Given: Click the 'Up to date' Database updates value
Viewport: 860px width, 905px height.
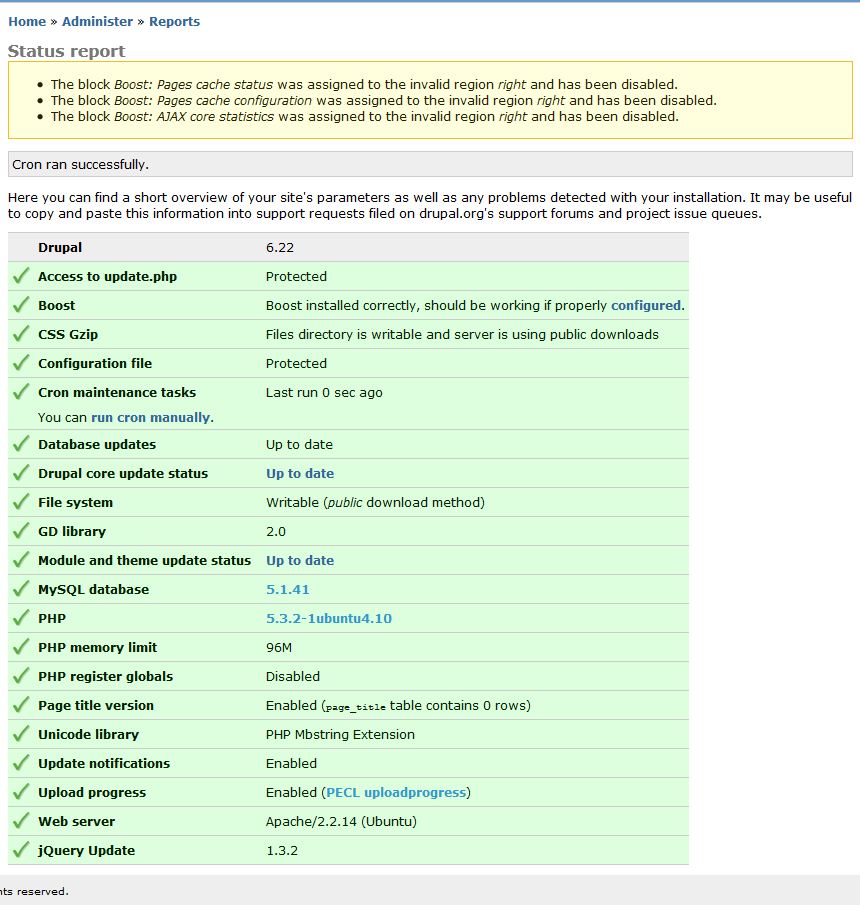Looking at the screenshot, I should click(299, 444).
